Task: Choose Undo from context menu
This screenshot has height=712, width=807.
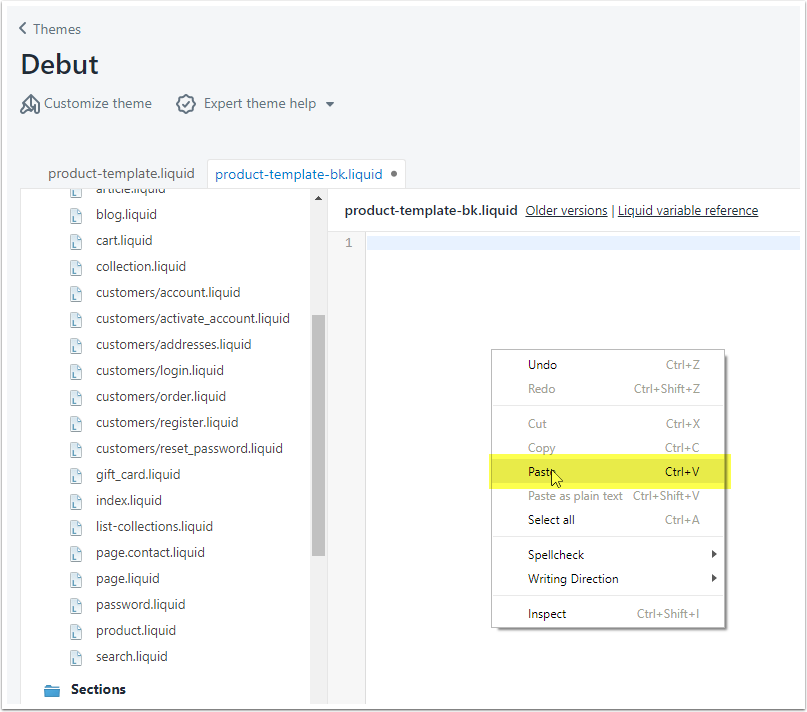Action: click(608, 365)
